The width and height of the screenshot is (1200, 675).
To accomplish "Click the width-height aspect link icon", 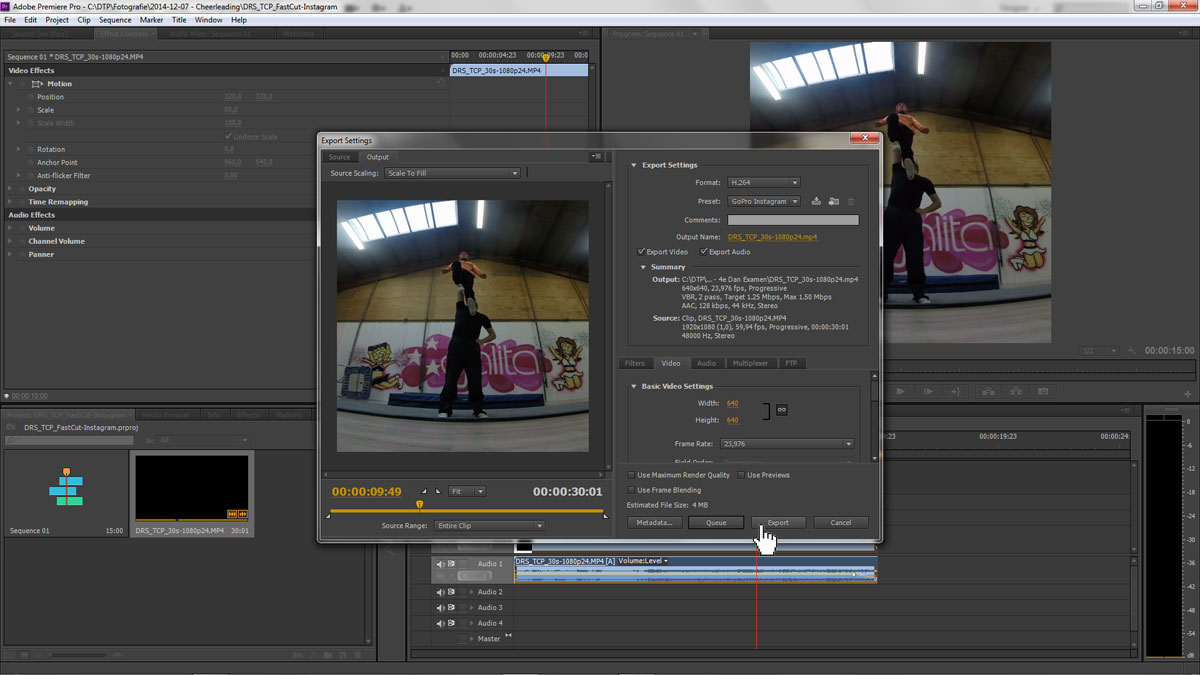I will 781,410.
